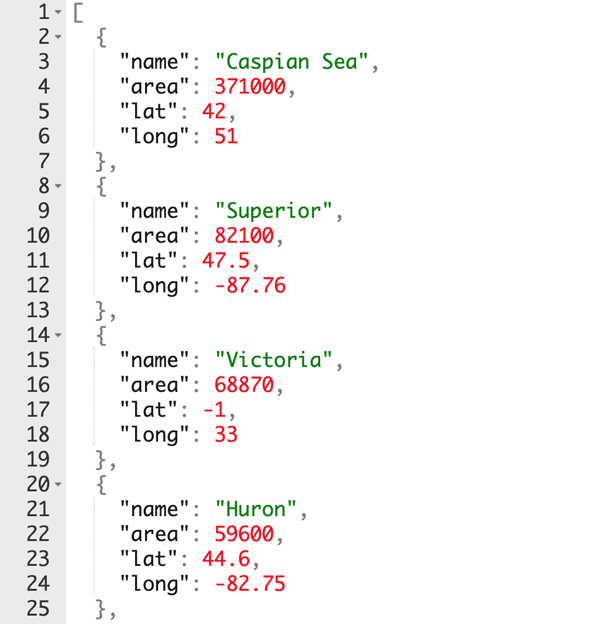600x624 pixels.
Task: Collapse the Huron object fold on line 20
Action: [x=58, y=484]
